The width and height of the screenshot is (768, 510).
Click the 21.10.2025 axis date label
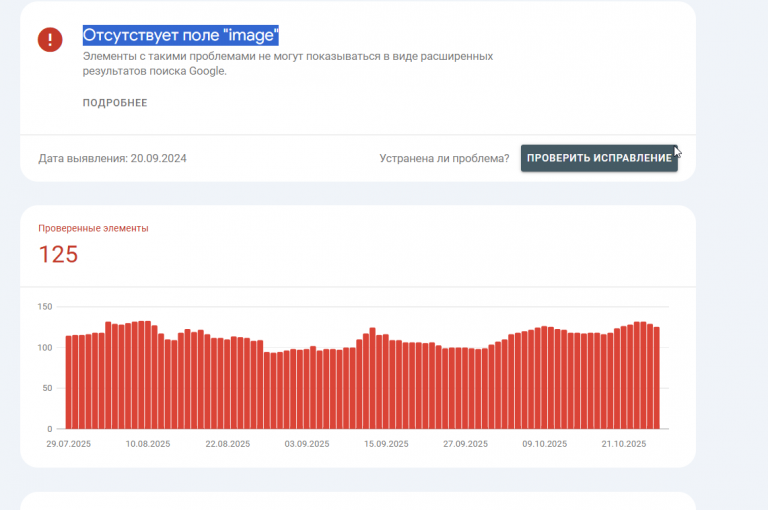click(624, 444)
